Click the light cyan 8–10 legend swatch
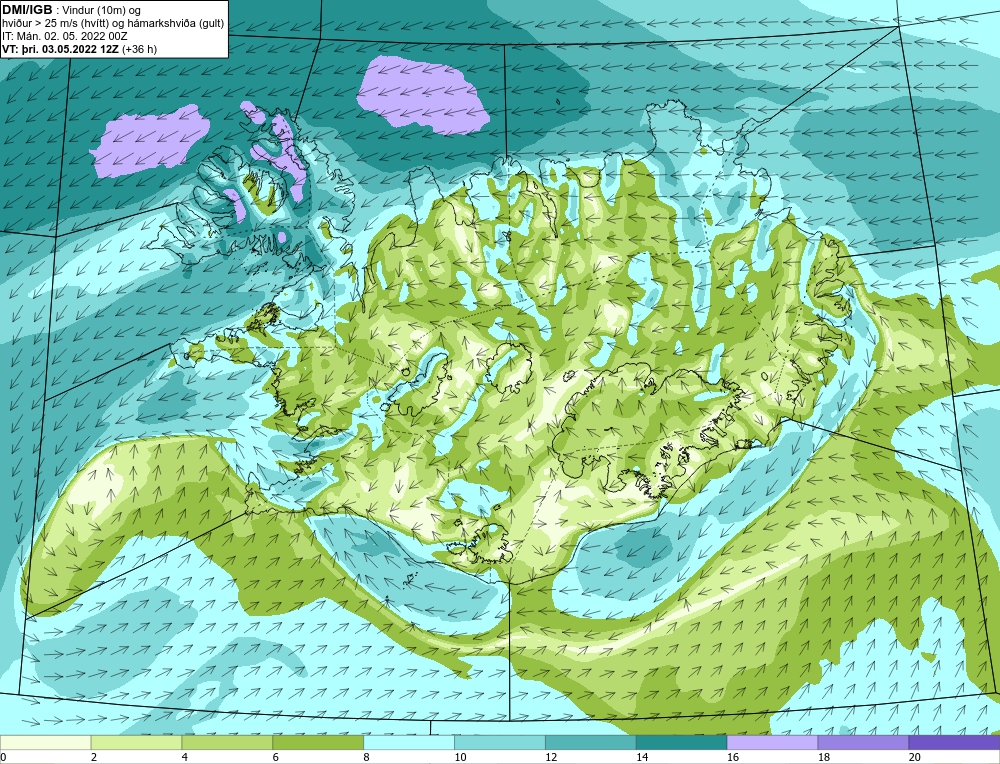Image resolution: width=1000 pixels, height=764 pixels. [x=409, y=742]
